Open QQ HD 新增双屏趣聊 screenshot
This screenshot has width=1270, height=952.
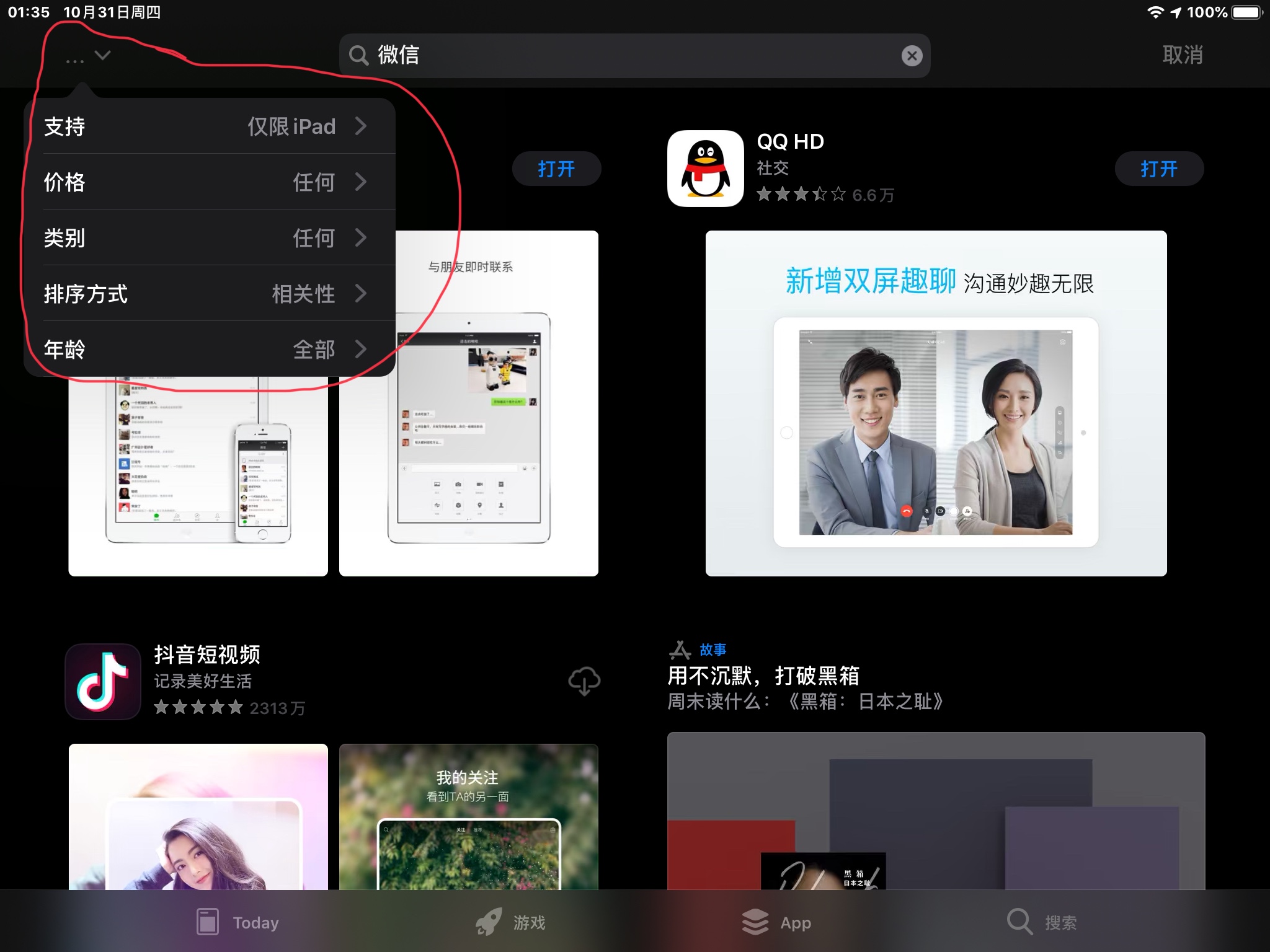tap(936, 403)
